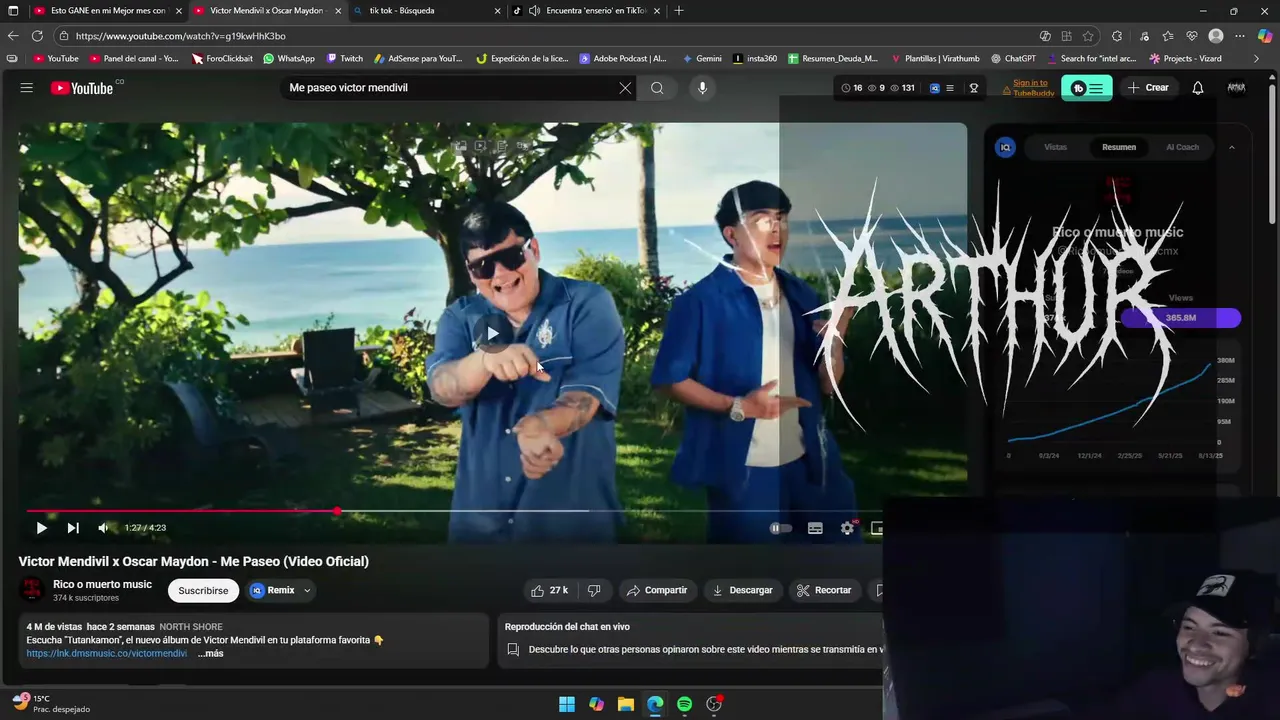Start voice search with the microphone
1280x720 pixels.
click(x=702, y=88)
